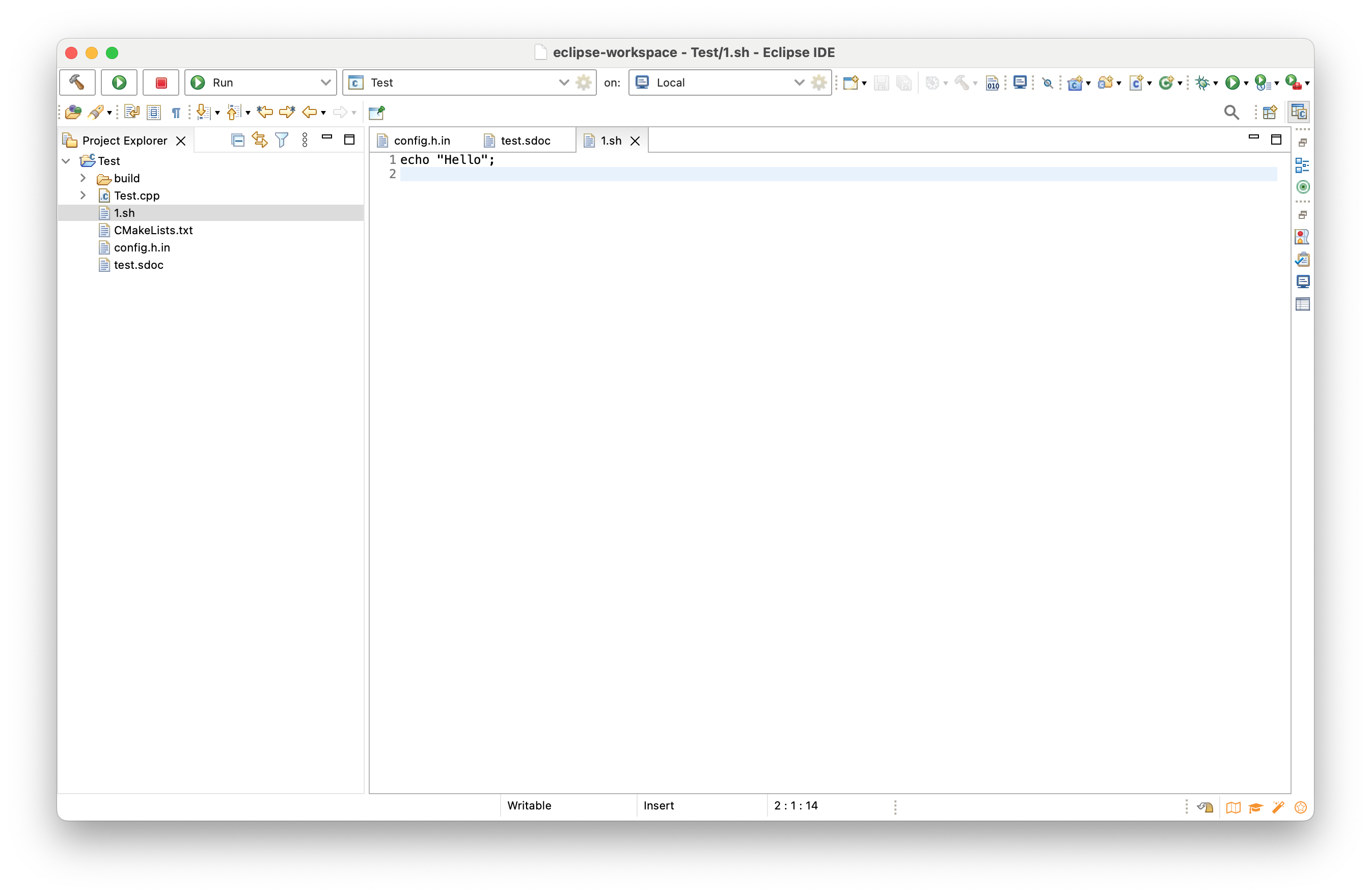Open the Search dialog via magnifier icon
The image size is (1371, 896).
[x=1231, y=113]
